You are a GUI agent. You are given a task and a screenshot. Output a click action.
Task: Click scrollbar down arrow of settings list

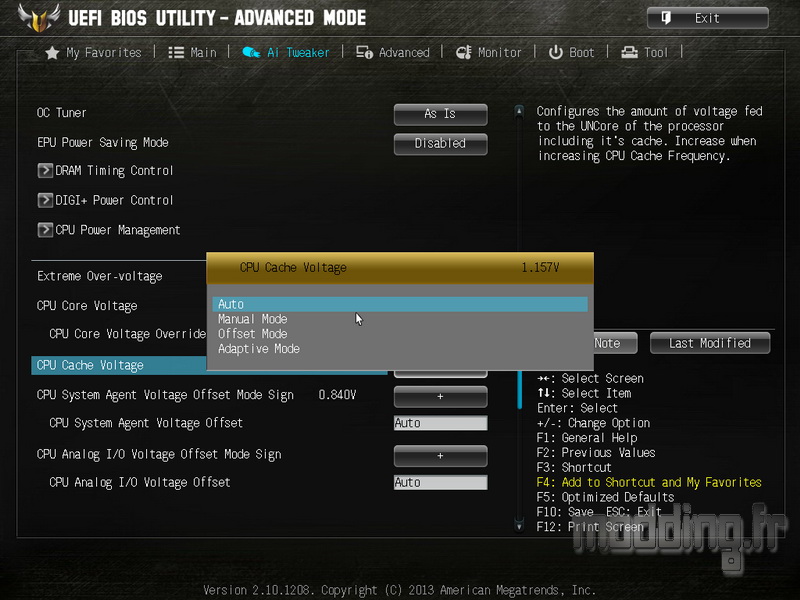click(519, 526)
